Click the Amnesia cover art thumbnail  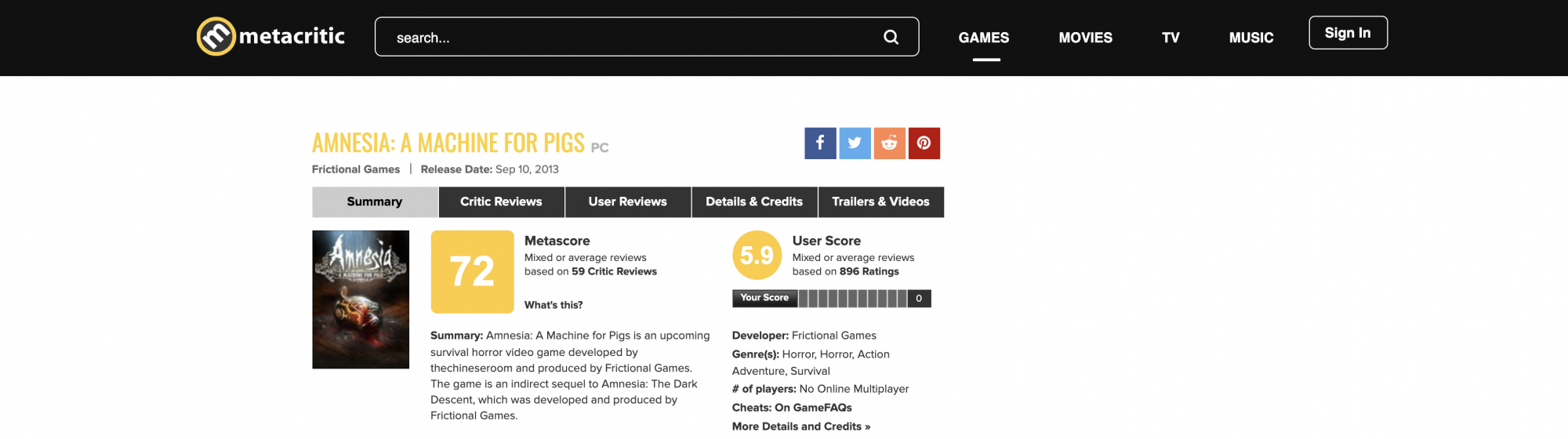point(361,299)
